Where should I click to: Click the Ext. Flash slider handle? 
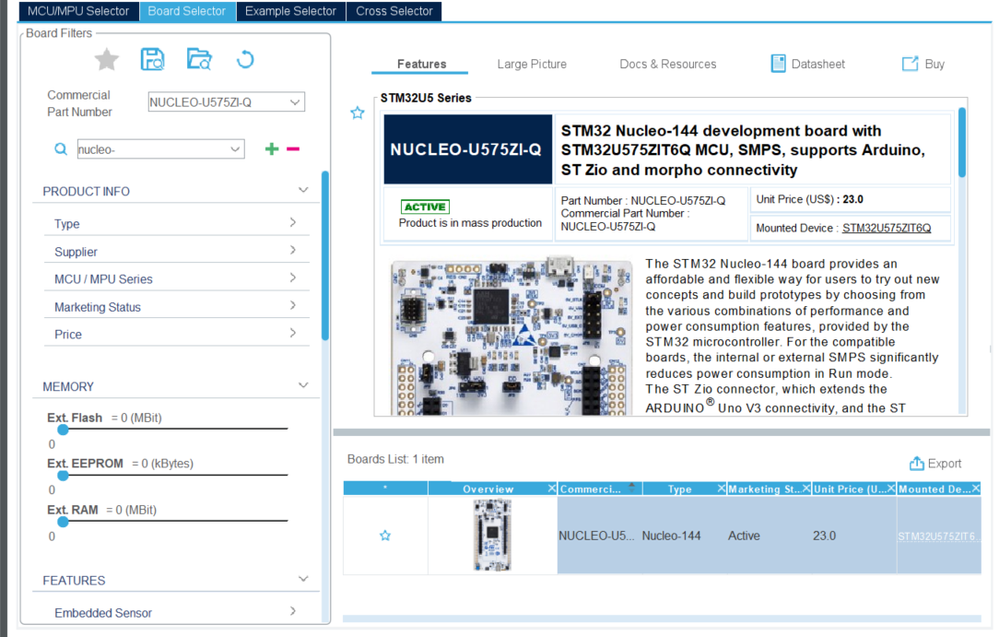(62, 429)
